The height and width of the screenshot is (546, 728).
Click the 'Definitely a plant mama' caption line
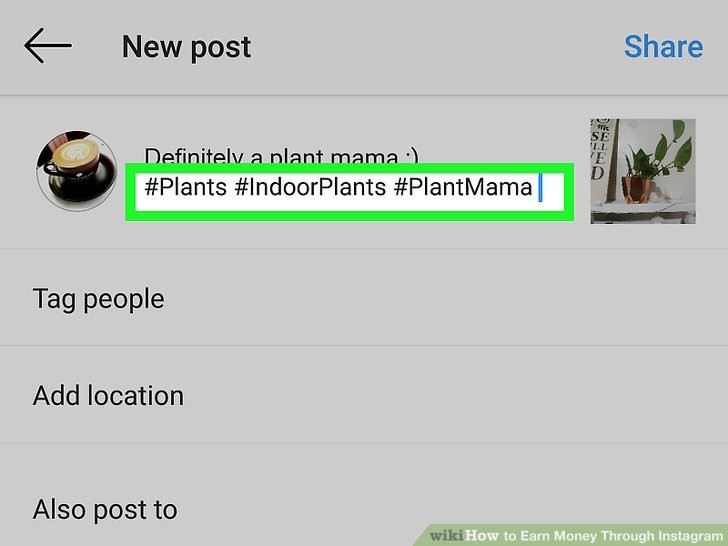point(281,156)
